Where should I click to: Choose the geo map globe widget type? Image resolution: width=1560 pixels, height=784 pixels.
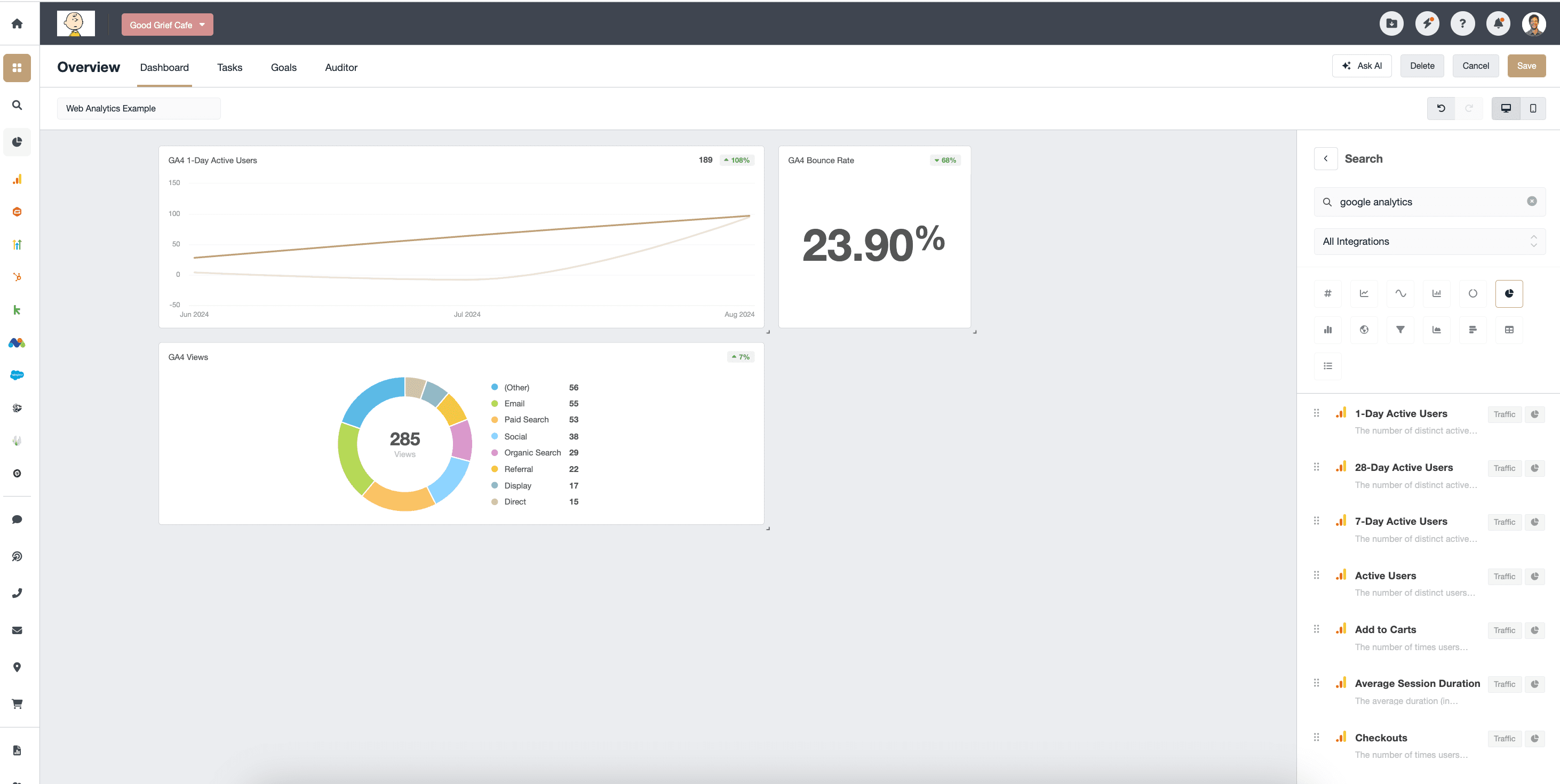1364,330
